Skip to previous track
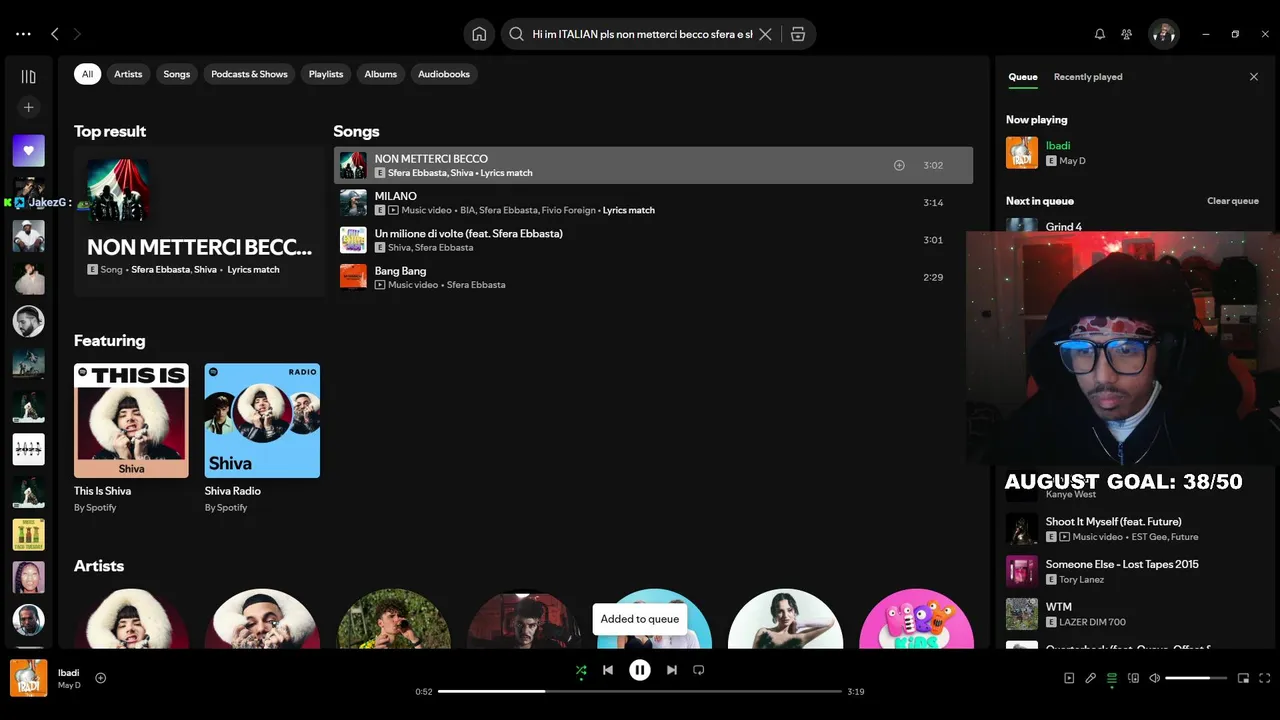Image resolution: width=1280 pixels, height=720 pixels. pyautogui.click(x=608, y=670)
